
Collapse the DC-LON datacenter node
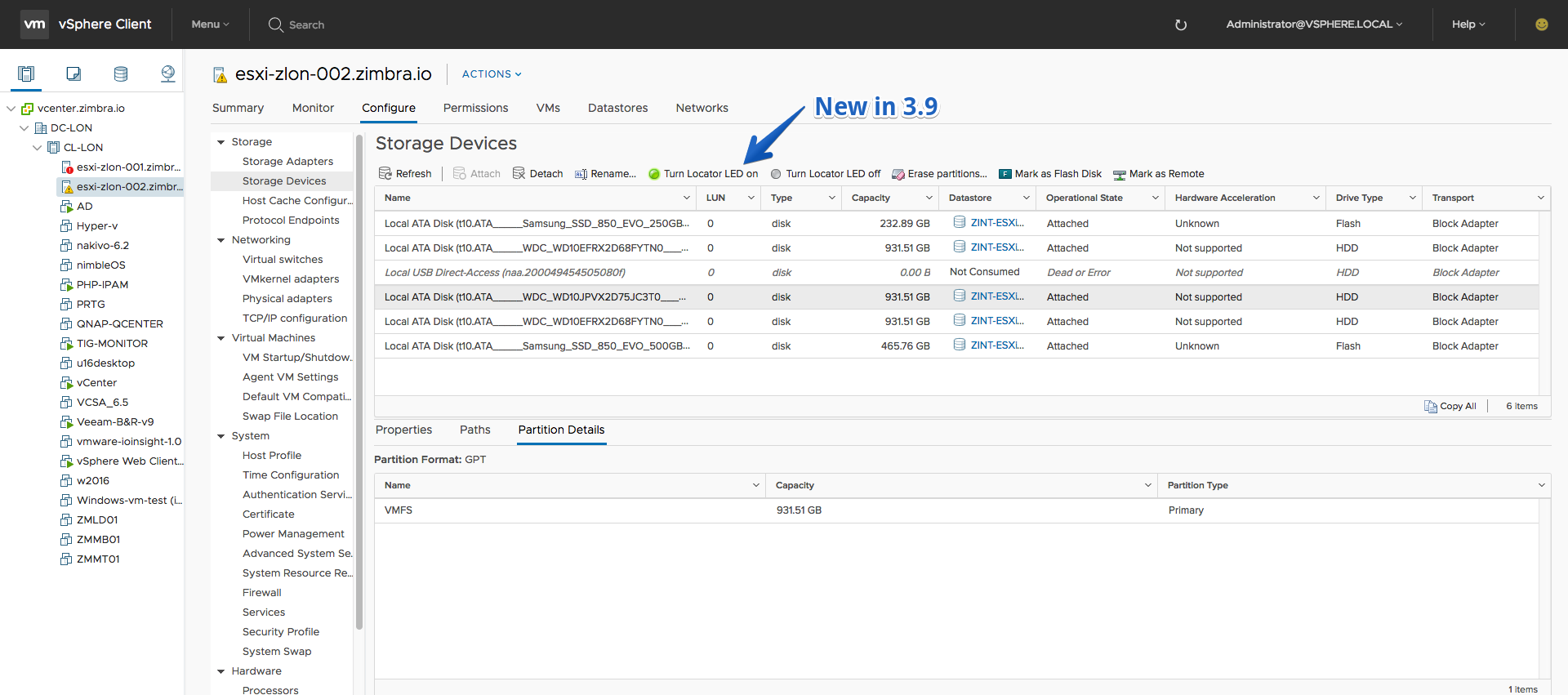(24, 127)
